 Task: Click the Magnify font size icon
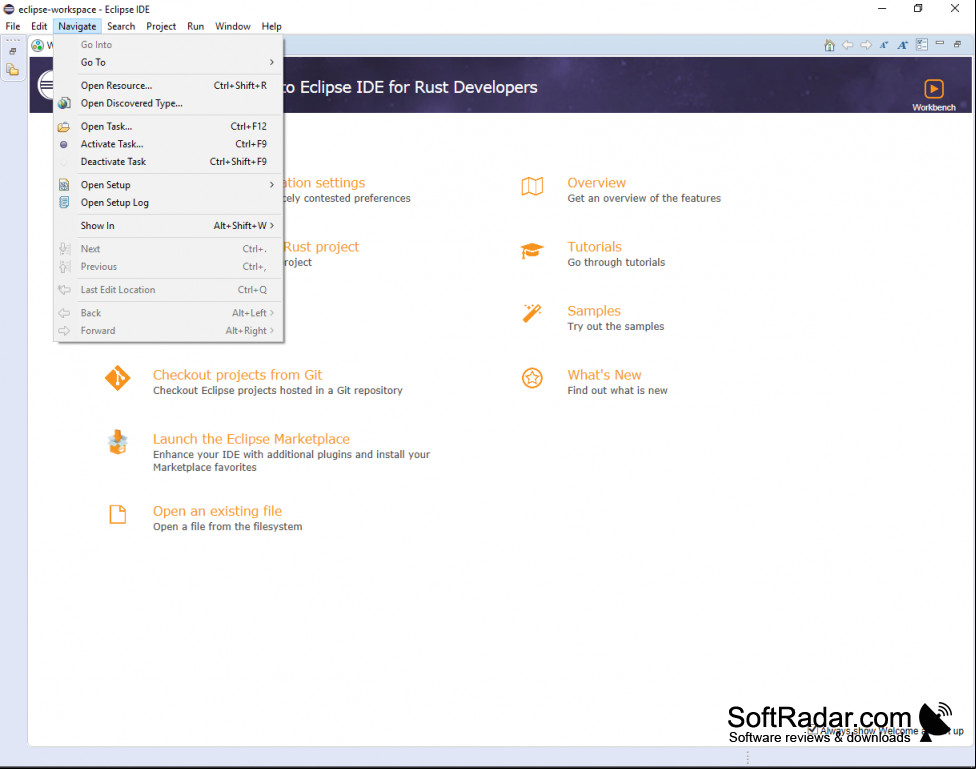tap(903, 45)
